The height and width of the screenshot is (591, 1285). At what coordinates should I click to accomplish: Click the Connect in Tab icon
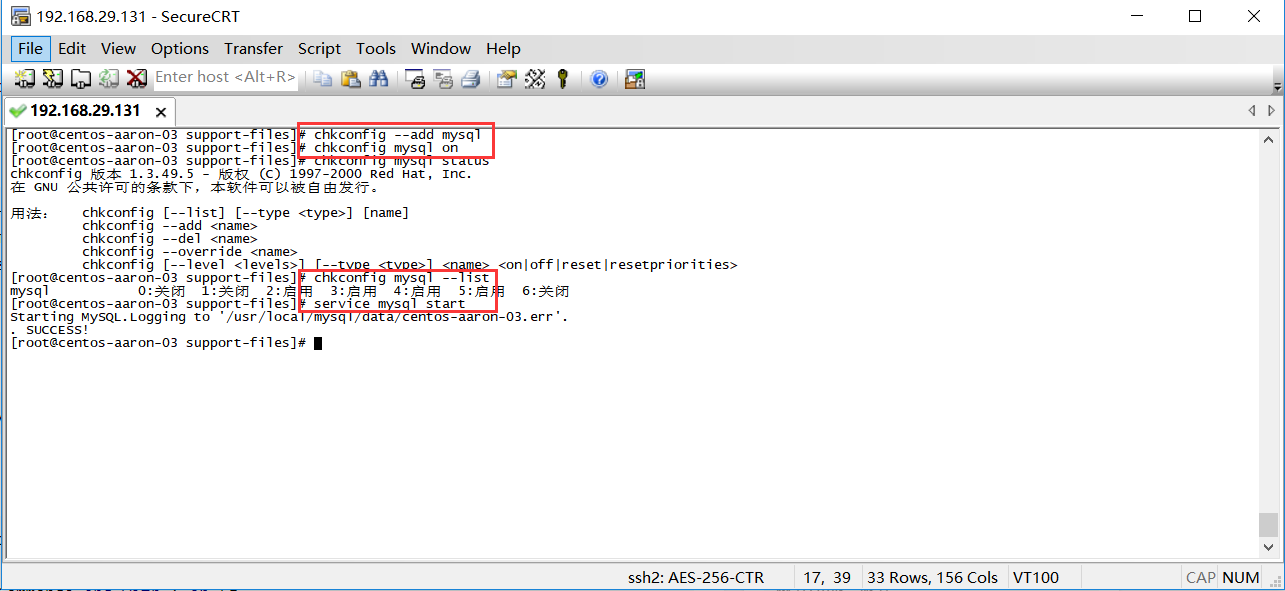[81, 78]
